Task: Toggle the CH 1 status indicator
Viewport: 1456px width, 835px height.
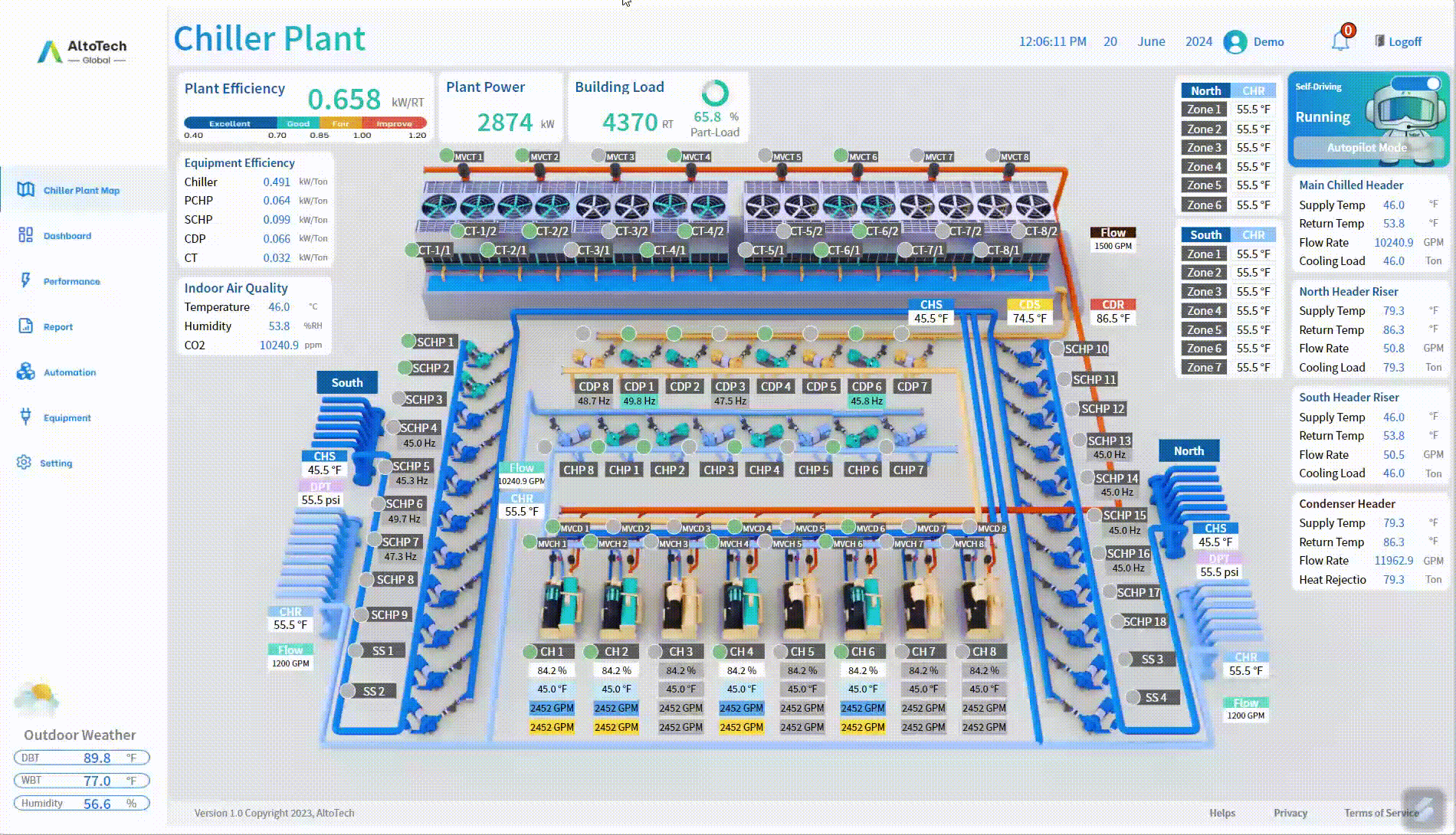Action: click(x=531, y=651)
